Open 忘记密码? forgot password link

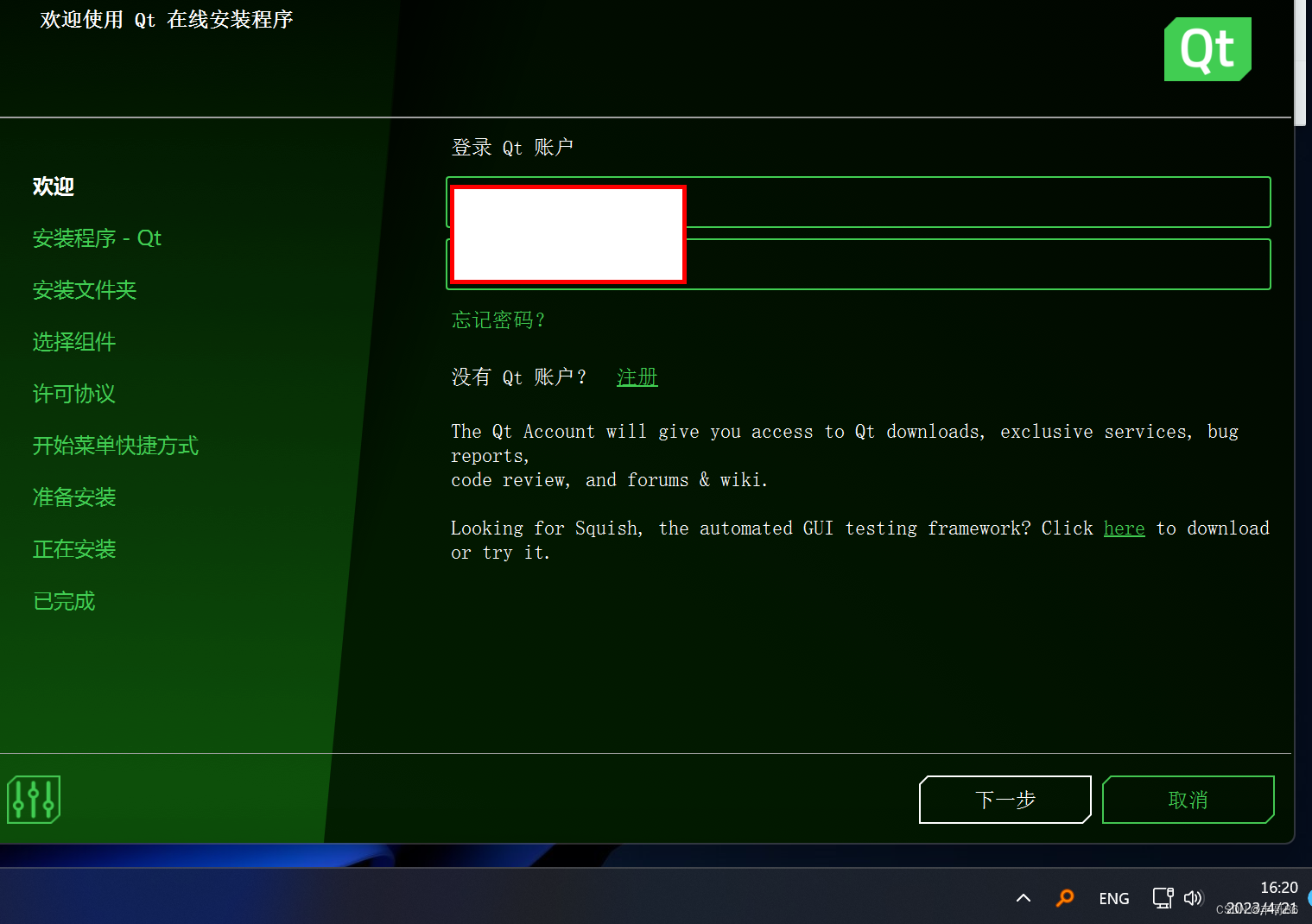tap(498, 320)
